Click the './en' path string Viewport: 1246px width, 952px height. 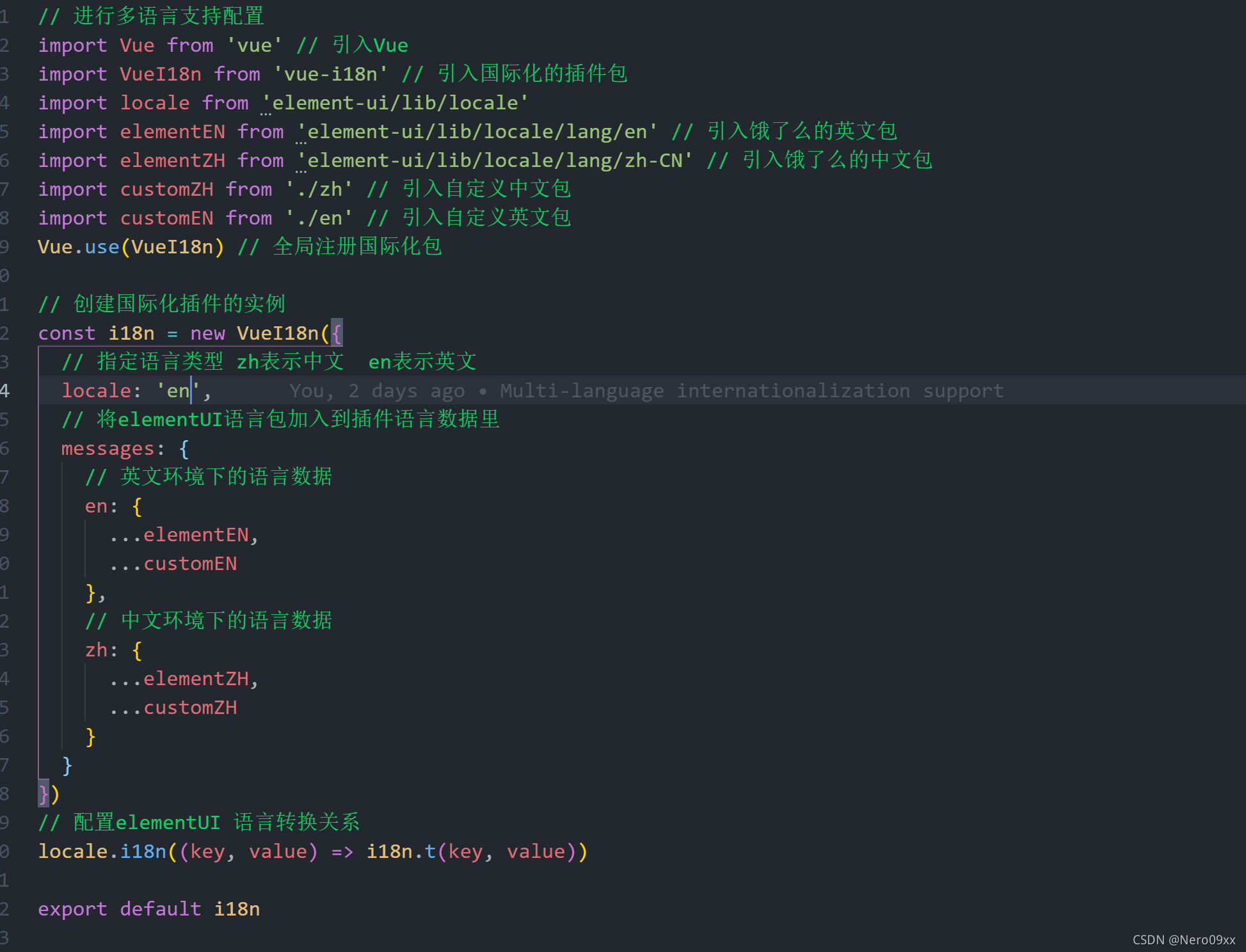click(319, 218)
